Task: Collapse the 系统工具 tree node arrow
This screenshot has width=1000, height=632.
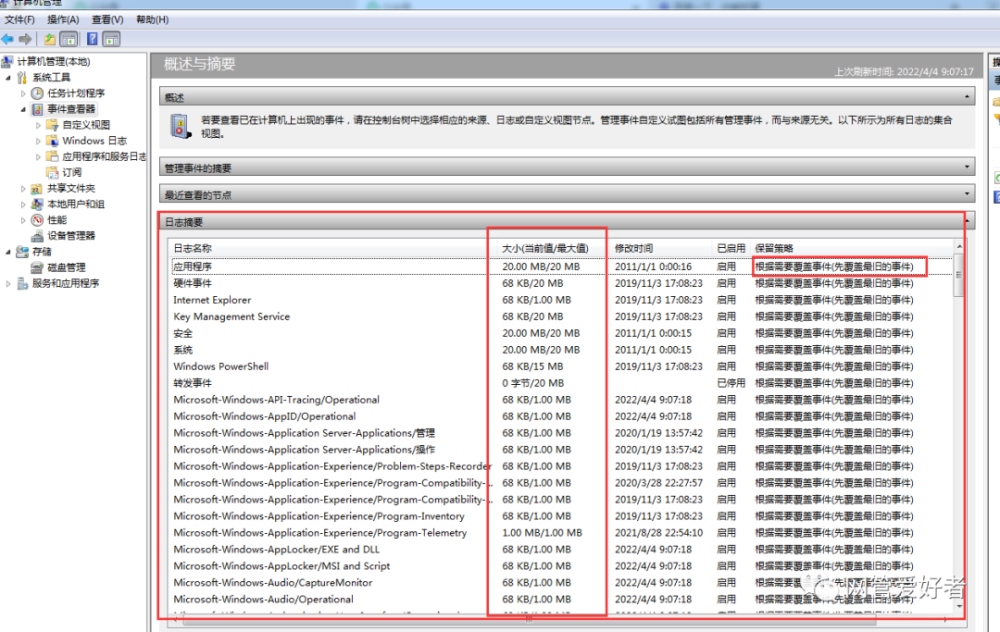Action: pos(8,78)
